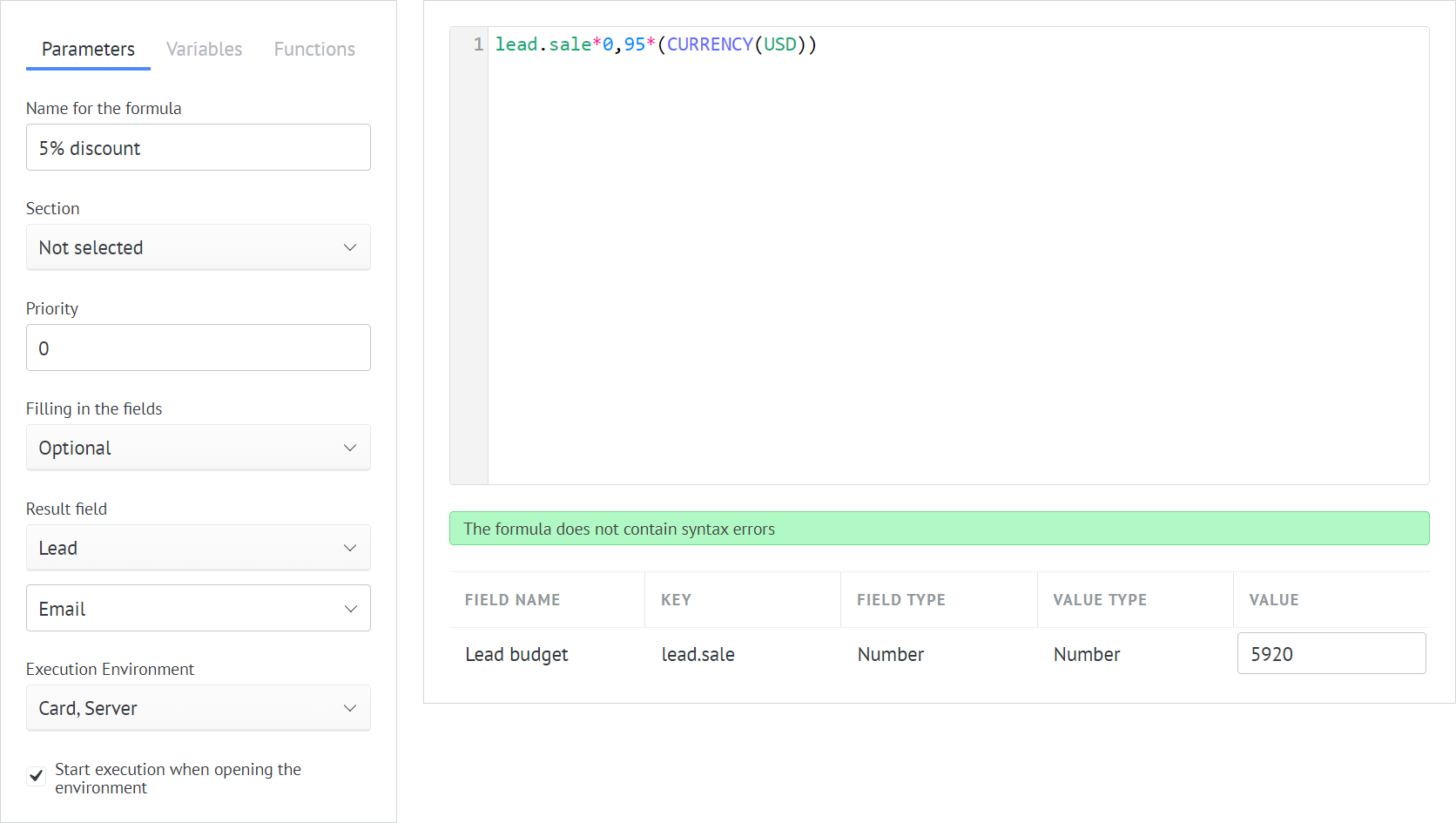Click the VALUE TYPE column header
This screenshot has width=1456, height=823.
tap(1100, 599)
